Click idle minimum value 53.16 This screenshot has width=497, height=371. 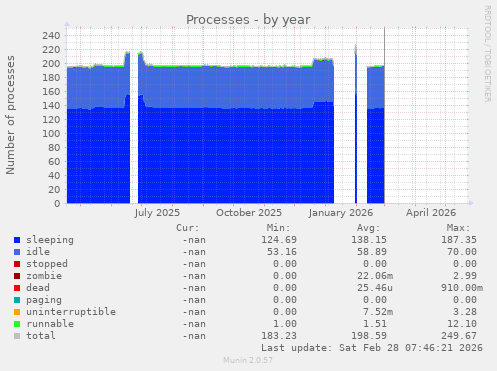282,252
